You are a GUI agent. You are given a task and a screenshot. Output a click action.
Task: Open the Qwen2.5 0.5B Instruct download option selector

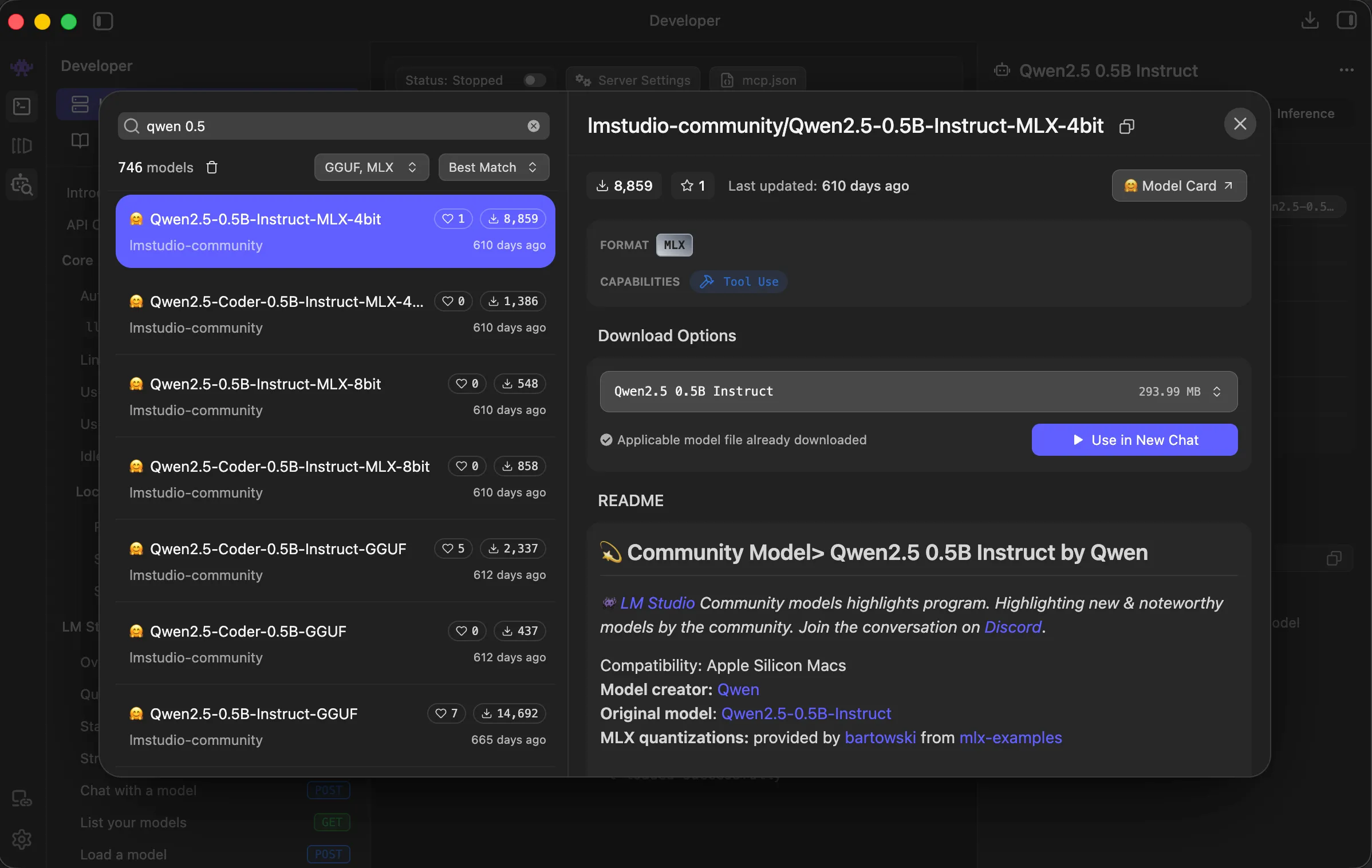click(918, 392)
